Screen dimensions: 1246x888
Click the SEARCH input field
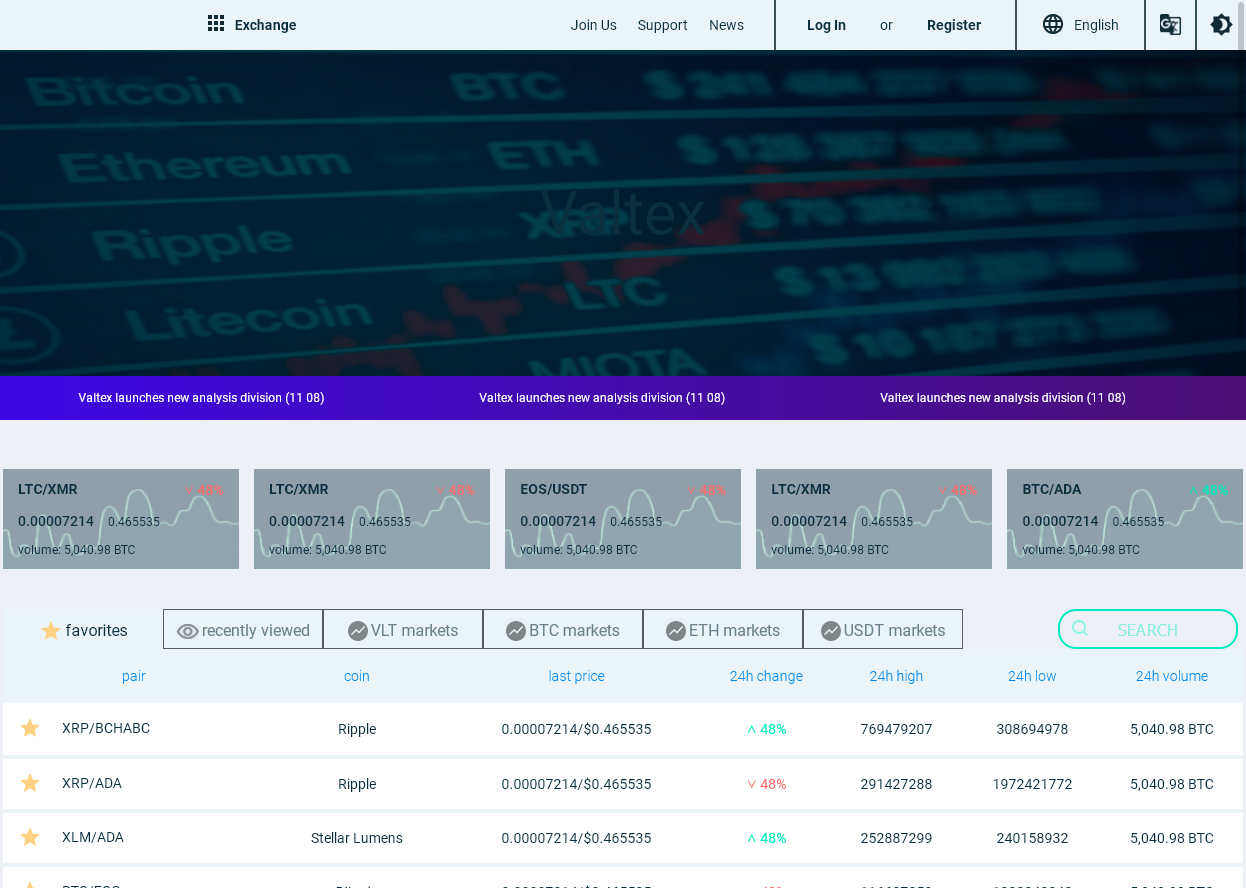[x=1148, y=629]
